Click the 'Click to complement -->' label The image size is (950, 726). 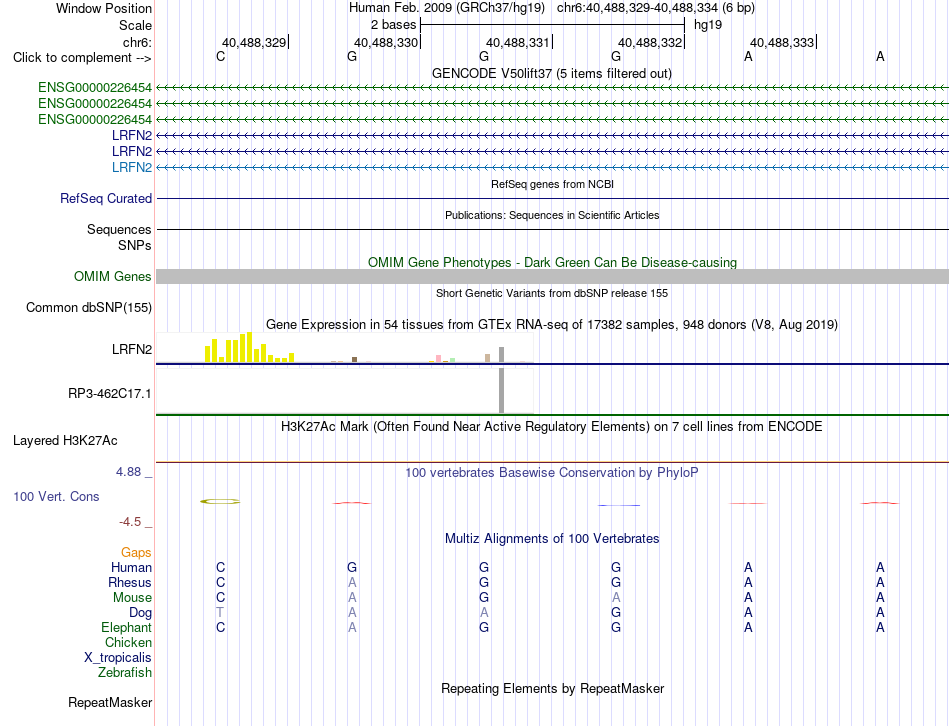82,58
